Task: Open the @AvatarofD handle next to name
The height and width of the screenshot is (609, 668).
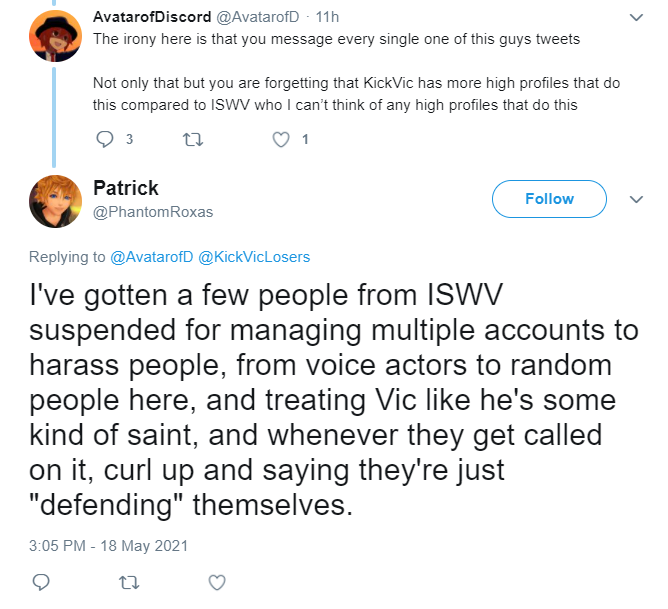Action: (258, 17)
